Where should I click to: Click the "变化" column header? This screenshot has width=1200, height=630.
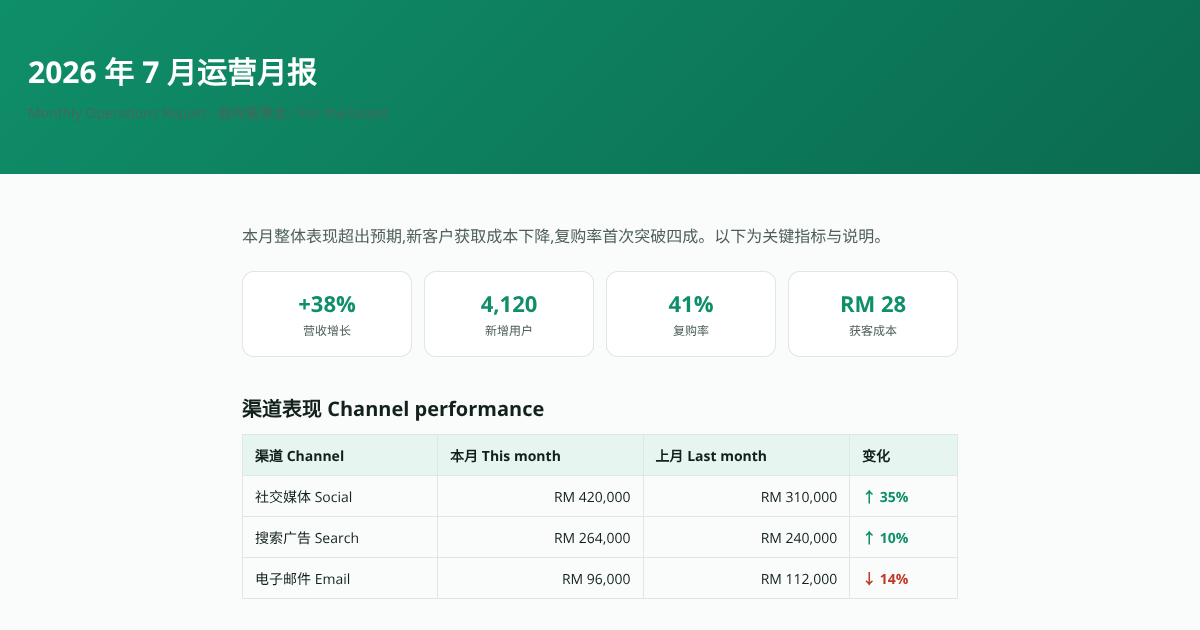tap(904, 456)
